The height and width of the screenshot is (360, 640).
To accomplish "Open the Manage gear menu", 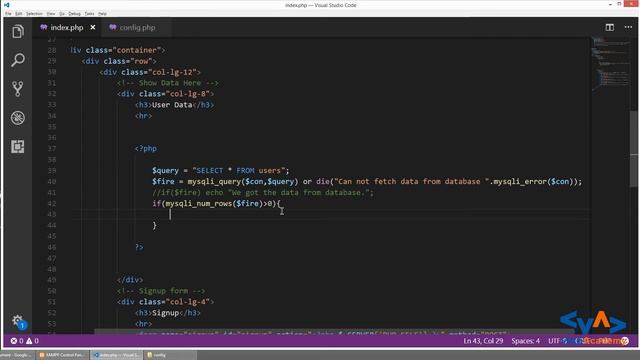I will [x=18, y=321].
